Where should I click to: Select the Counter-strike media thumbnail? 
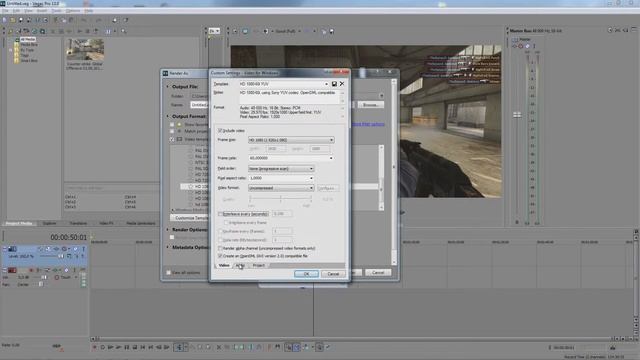[85, 49]
